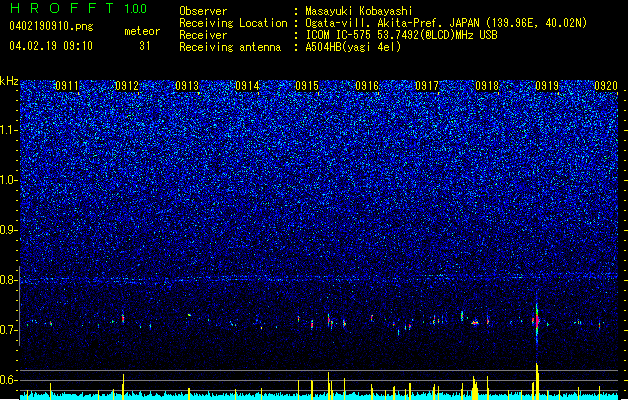Image resolution: width=629 pixels, height=400 pixels.
Task: Click the A504HB(yagi 4el) antenna text
Action: 353,47
